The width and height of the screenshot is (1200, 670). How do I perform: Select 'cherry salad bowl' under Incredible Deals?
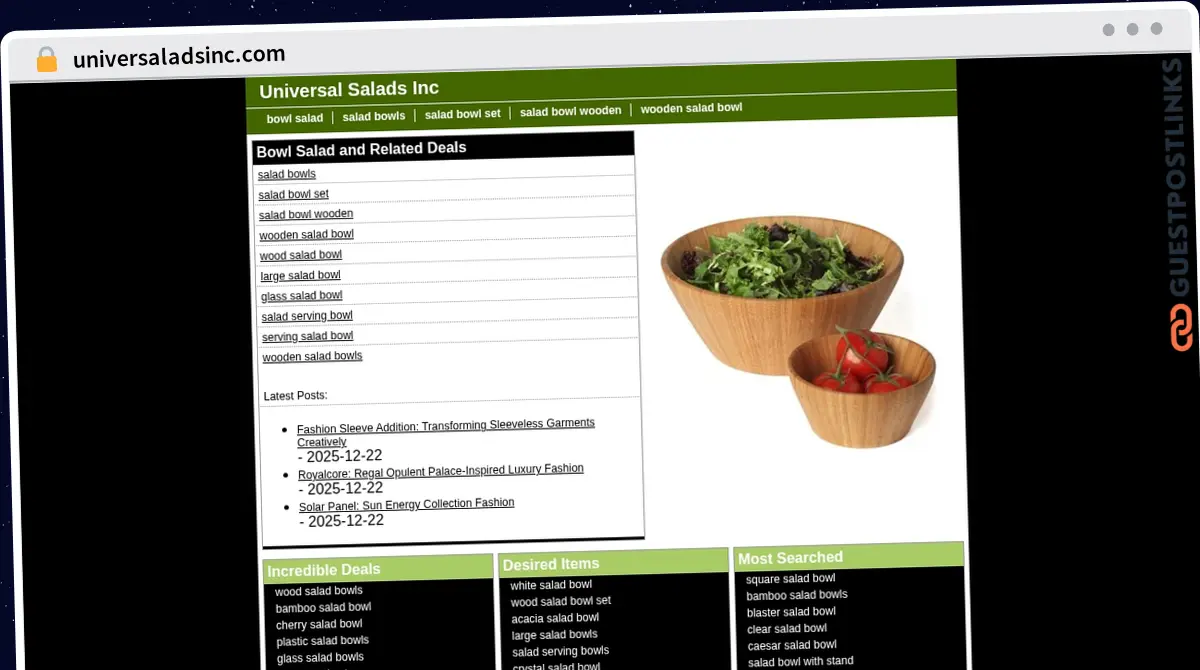click(319, 624)
